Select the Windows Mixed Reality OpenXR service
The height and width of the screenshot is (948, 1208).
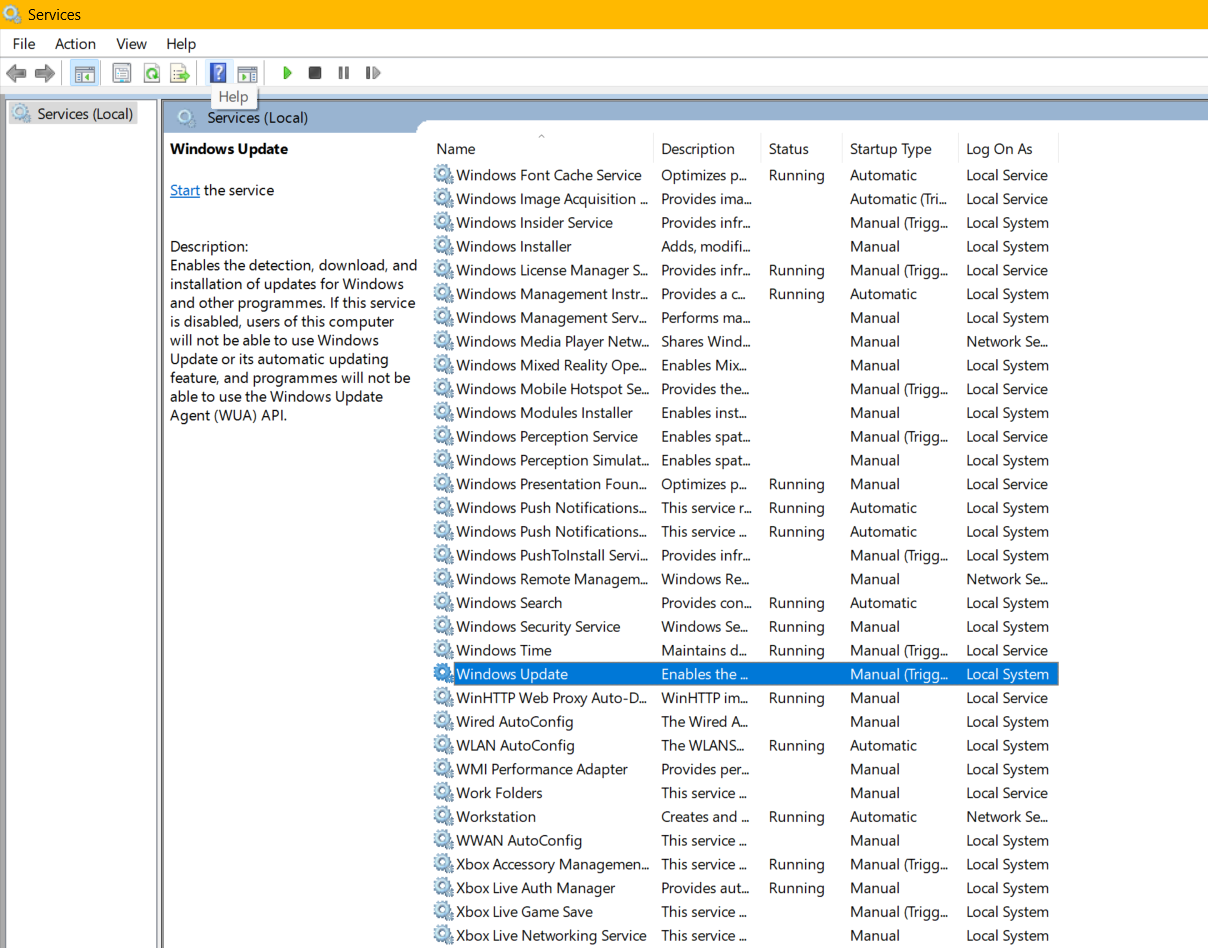click(x=745, y=365)
